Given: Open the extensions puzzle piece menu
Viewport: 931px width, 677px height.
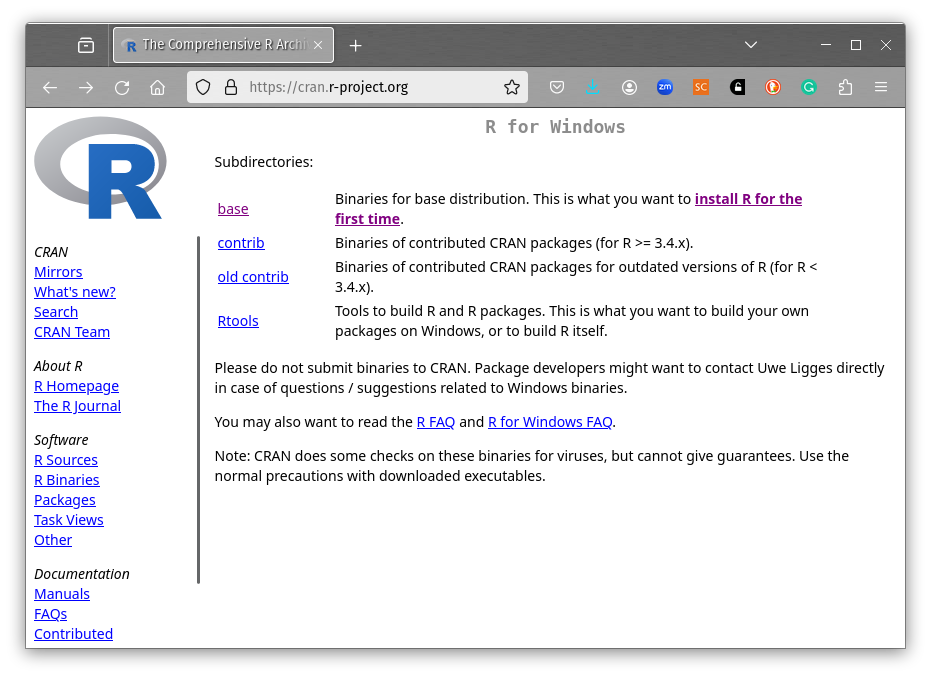Looking at the screenshot, I should pos(845,88).
